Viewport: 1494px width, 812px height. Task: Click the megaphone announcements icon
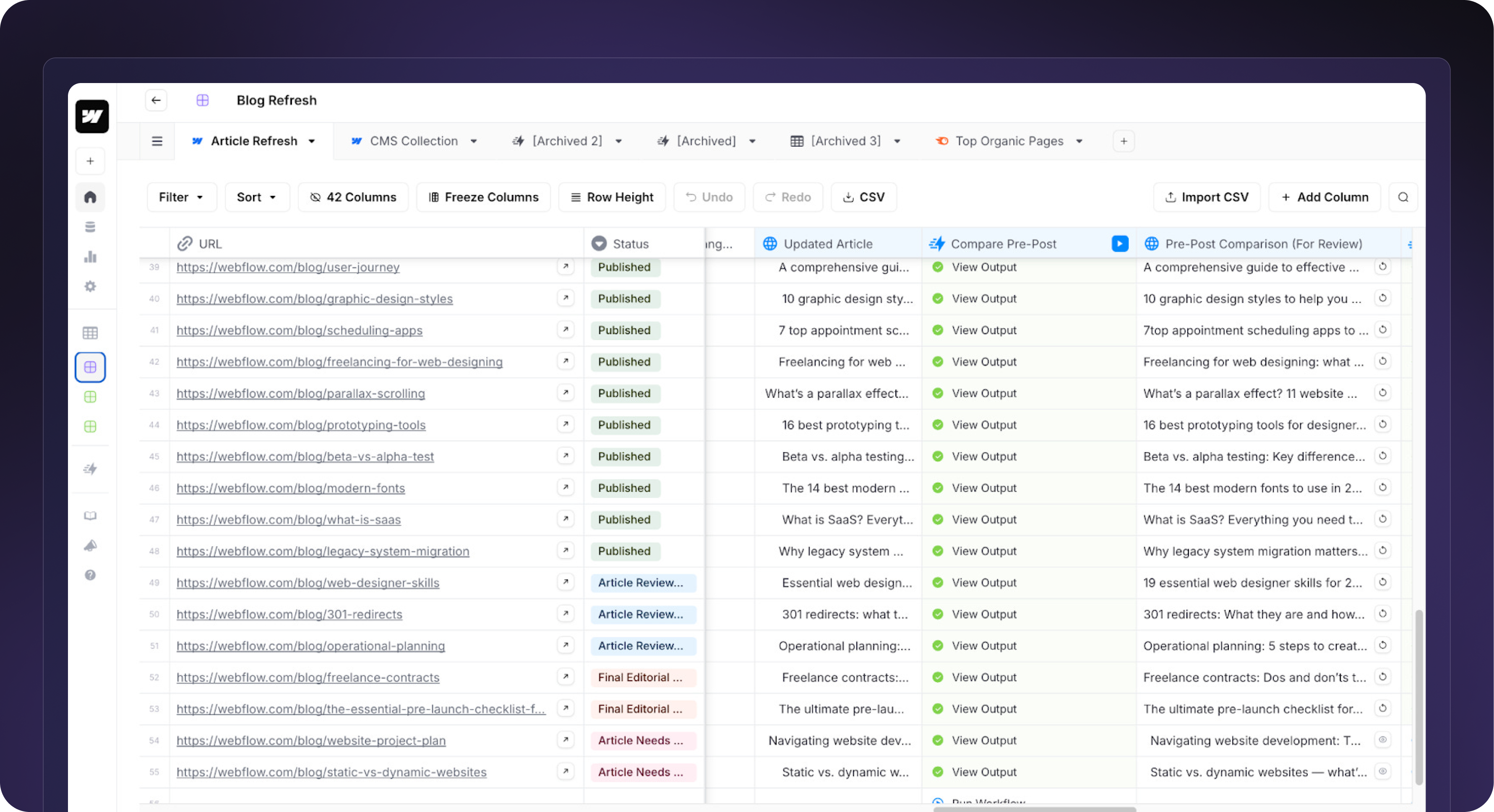tap(90, 545)
